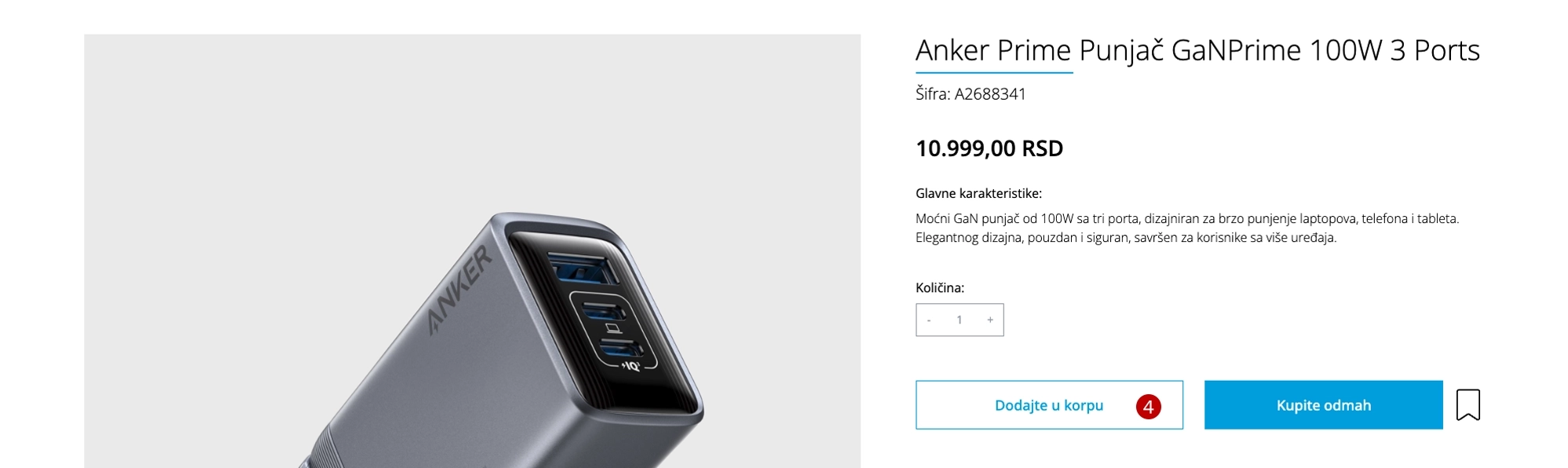The width and height of the screenshot is (1568, 468).
Task: Click the Anker Prime product title
Action: [x=1197, y=50]
